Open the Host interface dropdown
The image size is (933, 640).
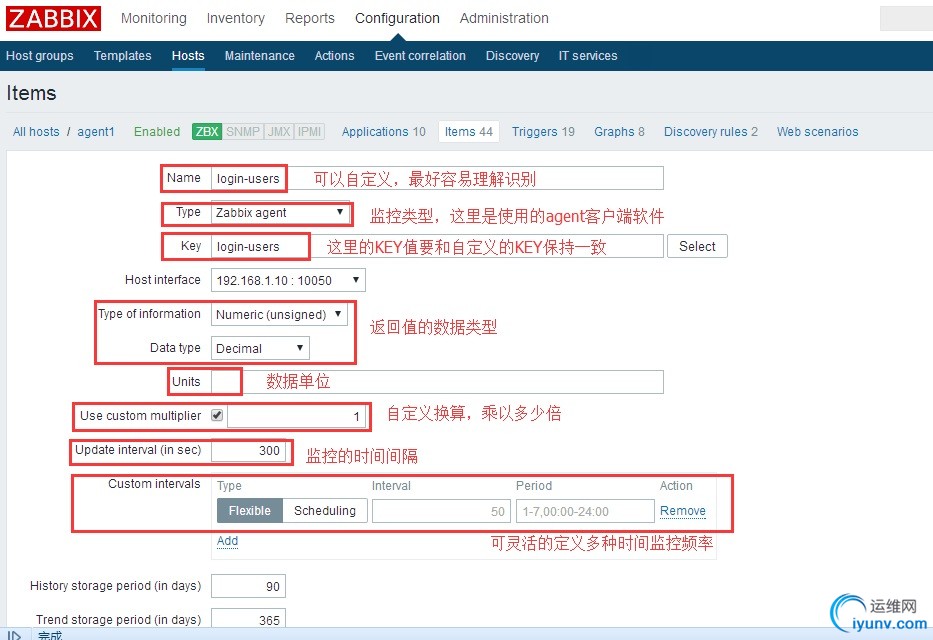(288, 280)
